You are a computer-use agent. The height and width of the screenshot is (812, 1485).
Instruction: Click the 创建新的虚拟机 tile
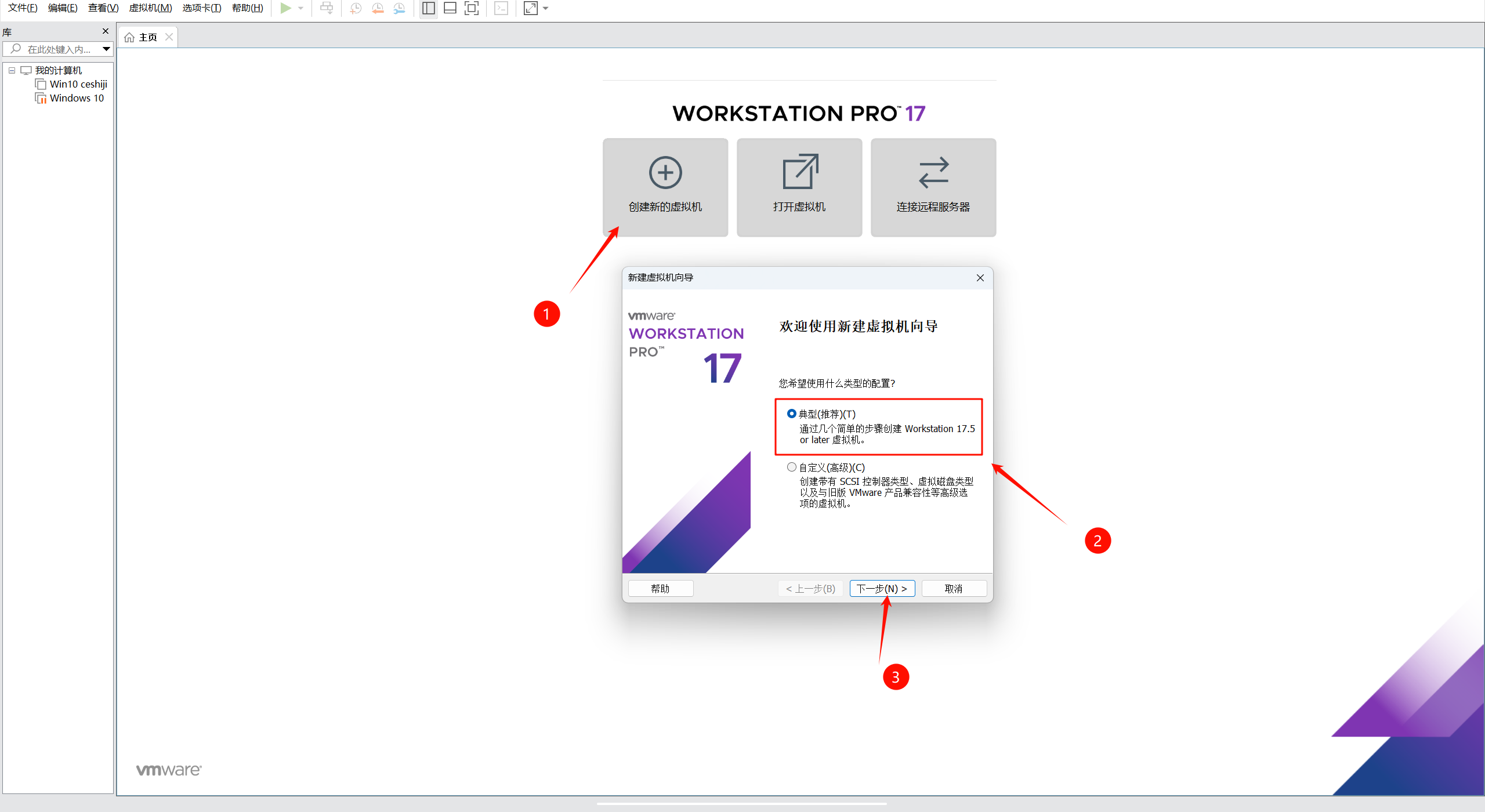pos(665,187)
